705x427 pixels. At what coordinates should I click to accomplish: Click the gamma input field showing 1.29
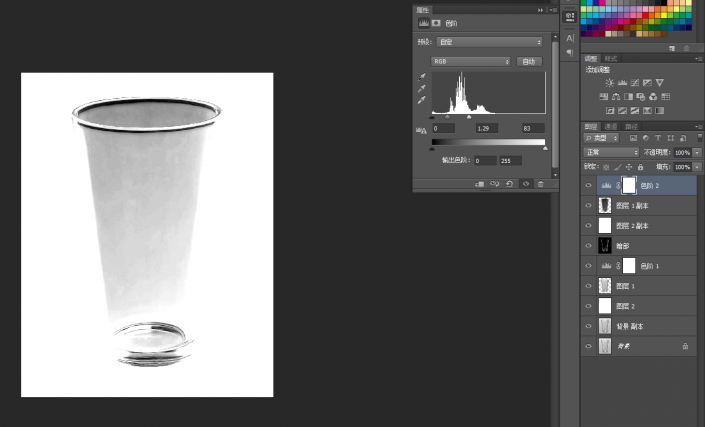pyautogui.click(x=486, y=129)
